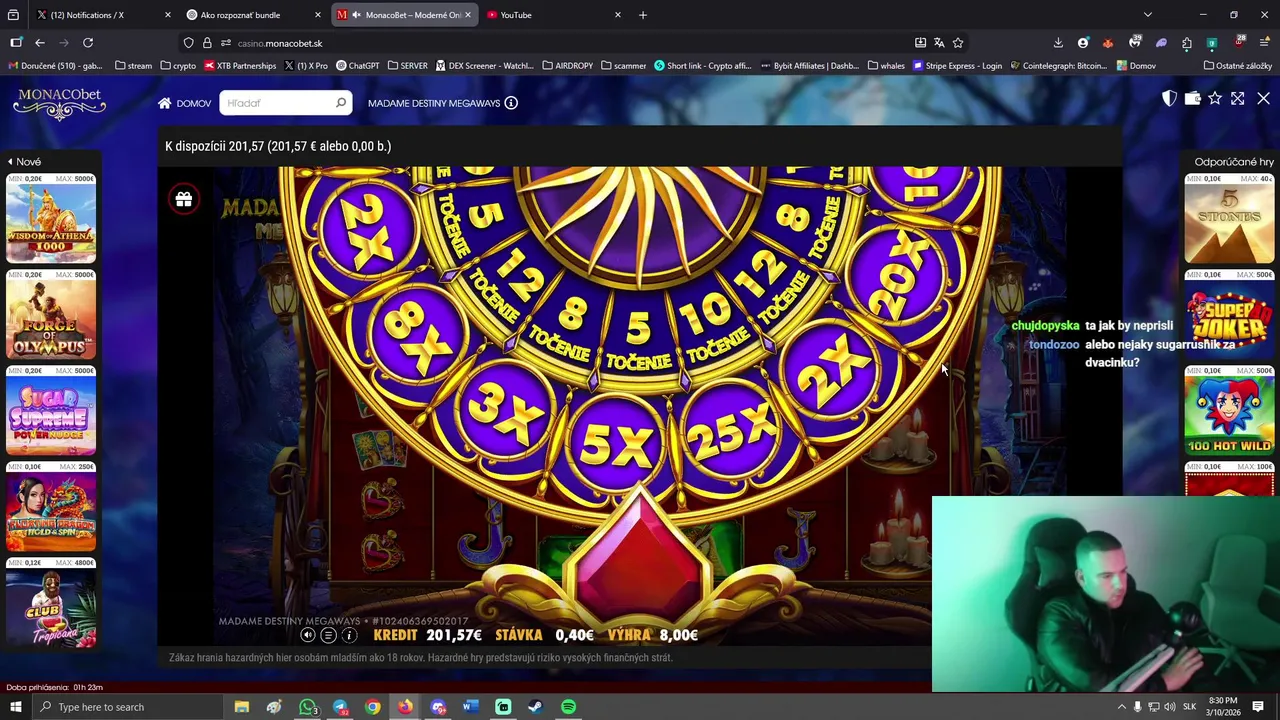Show hidden system tray icons
Screen dimensions: 1280x720
coord(1121,707)
